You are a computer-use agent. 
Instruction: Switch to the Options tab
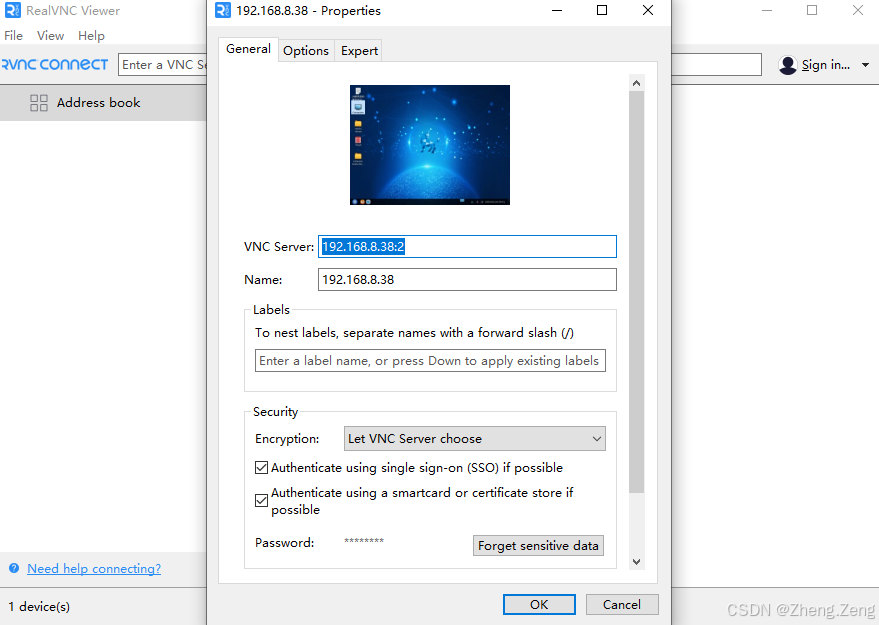[306, 50]
